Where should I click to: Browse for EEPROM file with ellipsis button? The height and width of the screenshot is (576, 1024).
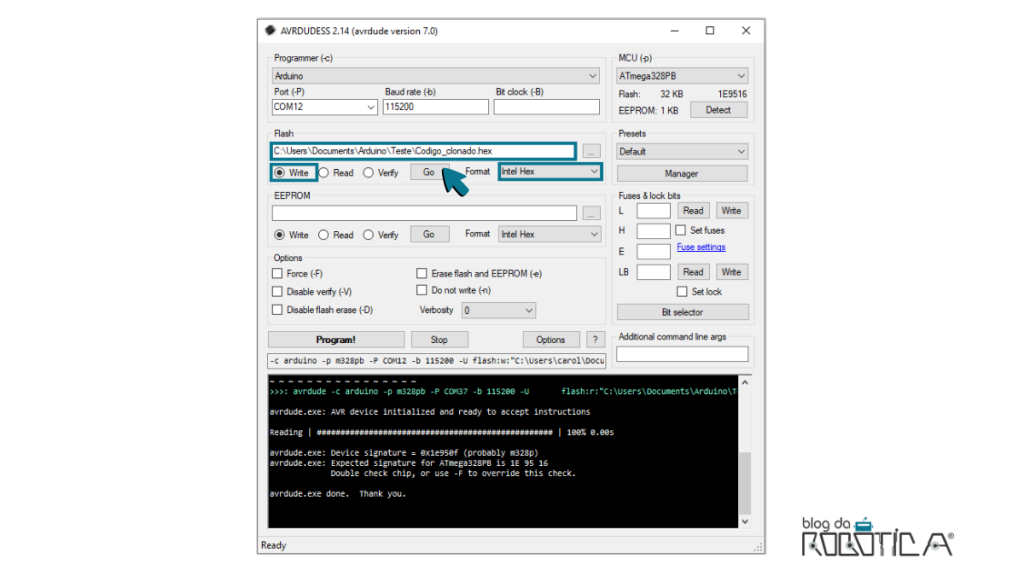coord(590,214)
